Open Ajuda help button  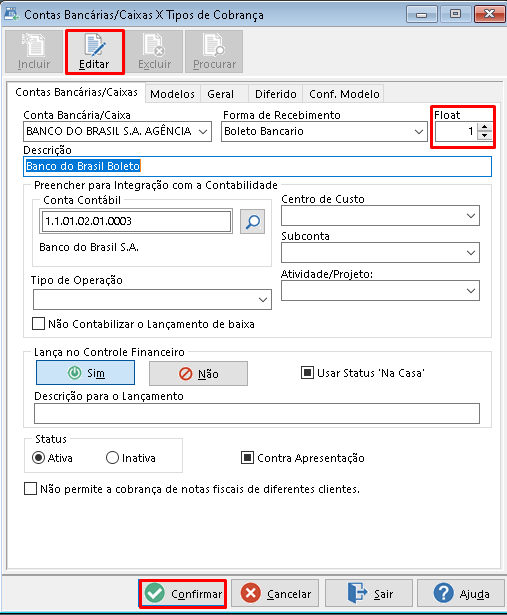coord(461,593)
